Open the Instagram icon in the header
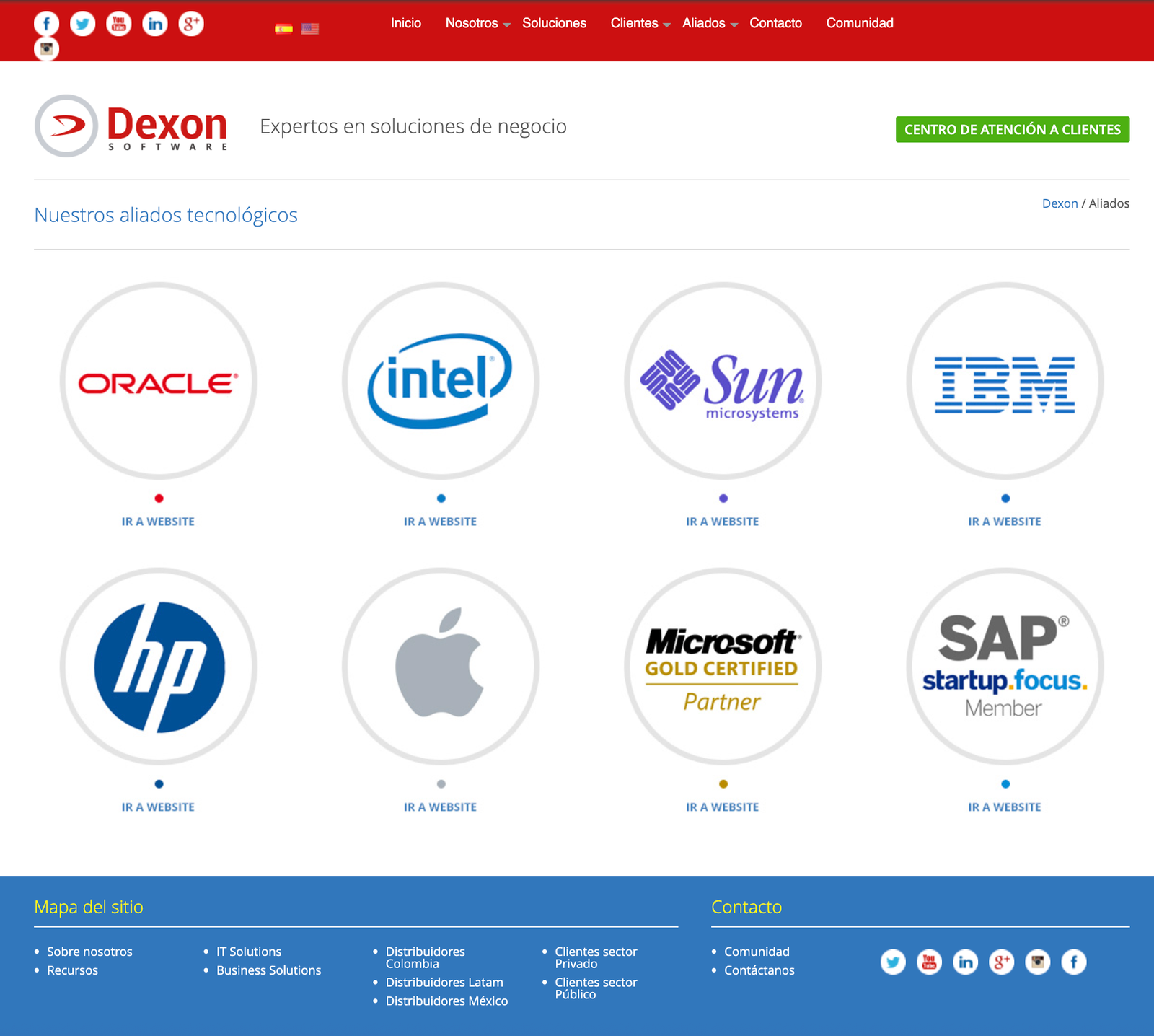 click(x=47, y=48)
